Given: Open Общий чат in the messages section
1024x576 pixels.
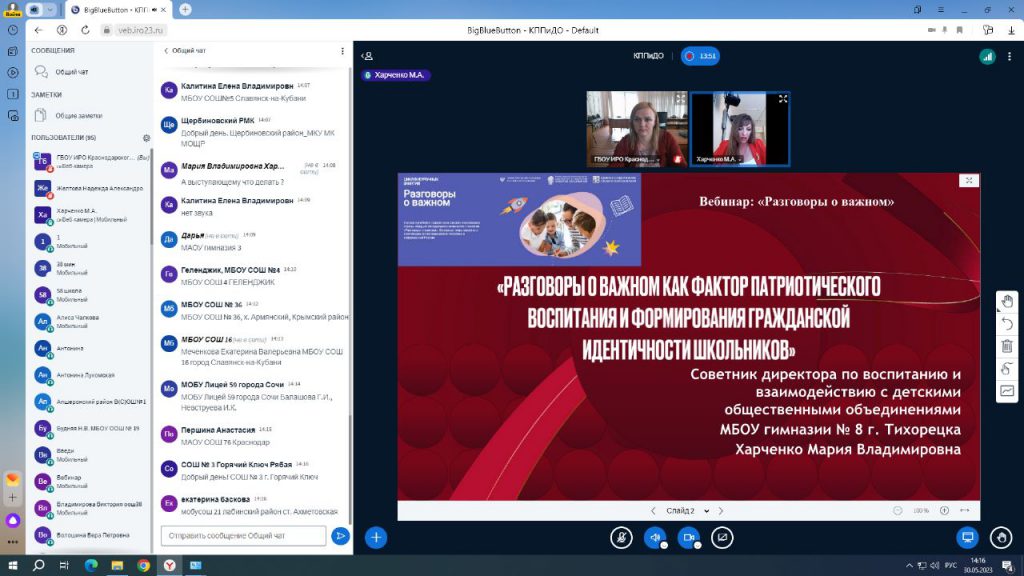Looking at the screenshot, I should click(70, 72).
